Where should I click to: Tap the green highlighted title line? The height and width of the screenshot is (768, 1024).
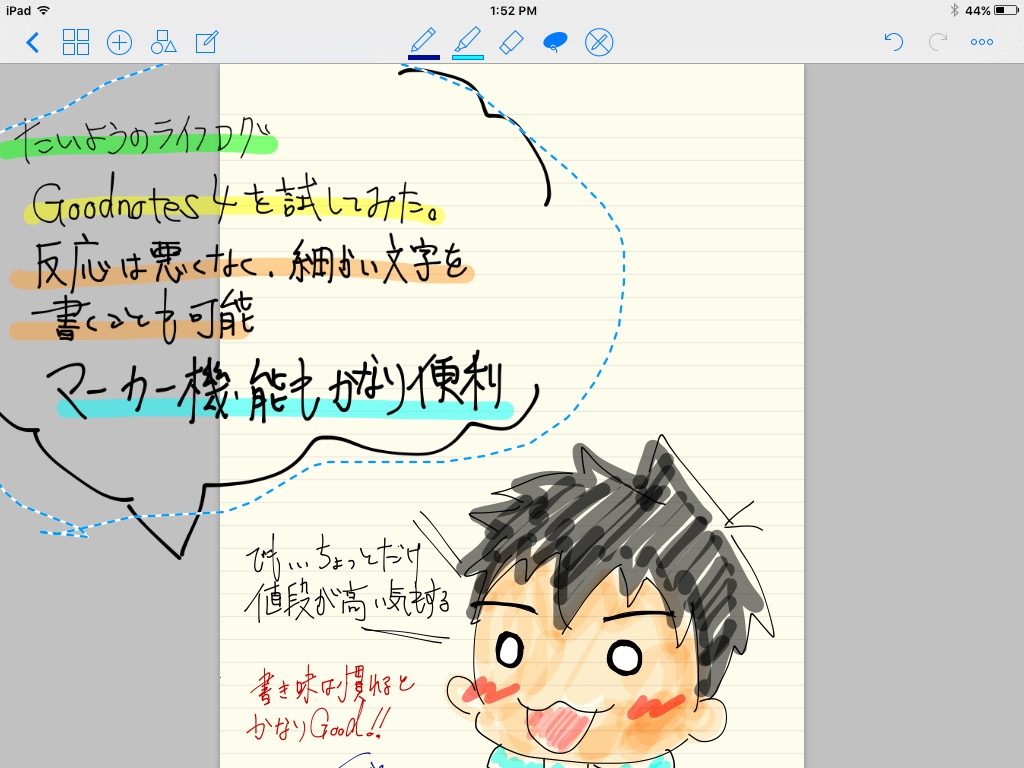(140, 143)
